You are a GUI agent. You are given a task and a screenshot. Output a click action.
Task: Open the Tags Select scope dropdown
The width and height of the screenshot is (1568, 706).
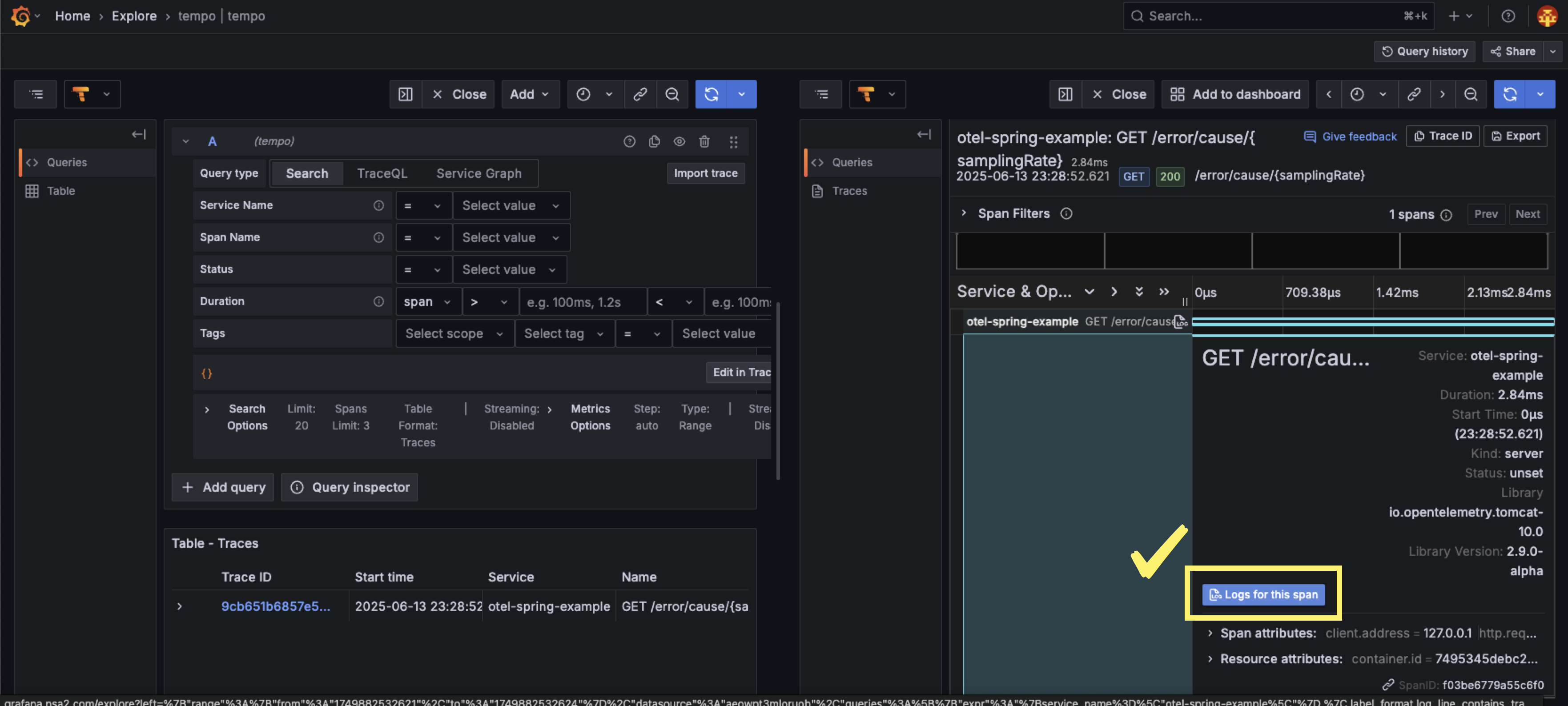tap(454, 333)
